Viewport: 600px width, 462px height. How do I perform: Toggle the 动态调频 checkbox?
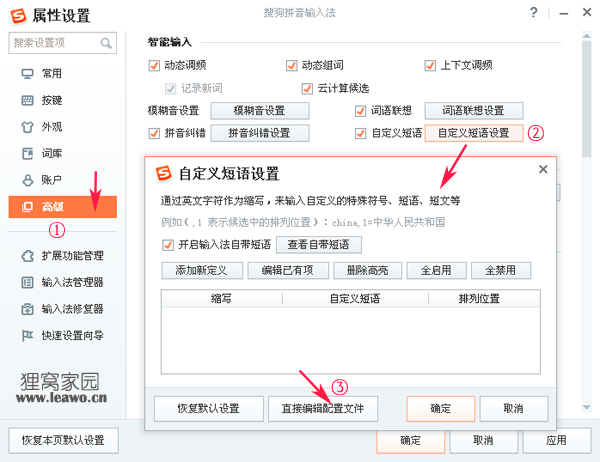(x=154, y=65)
